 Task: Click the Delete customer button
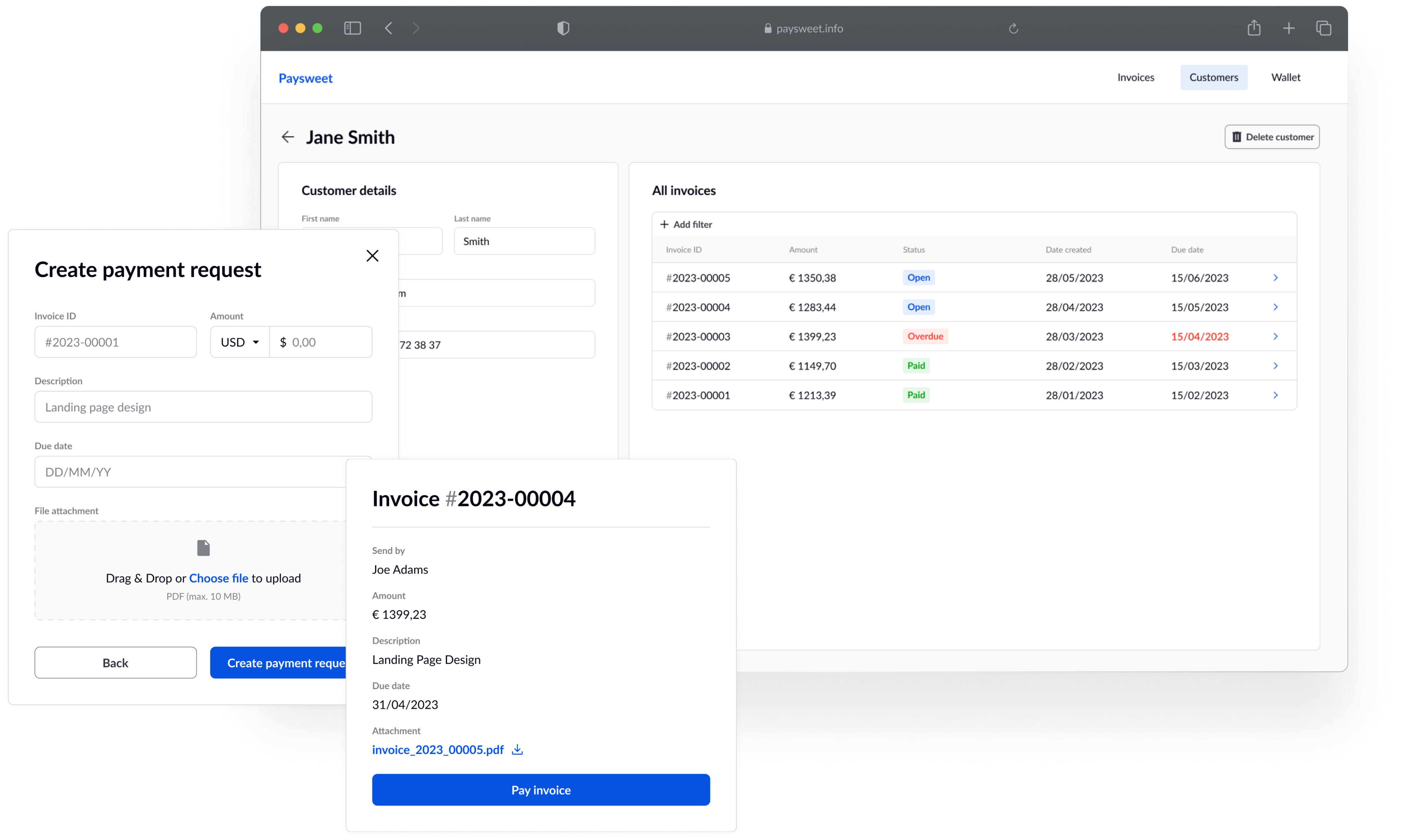[1272, 137]
